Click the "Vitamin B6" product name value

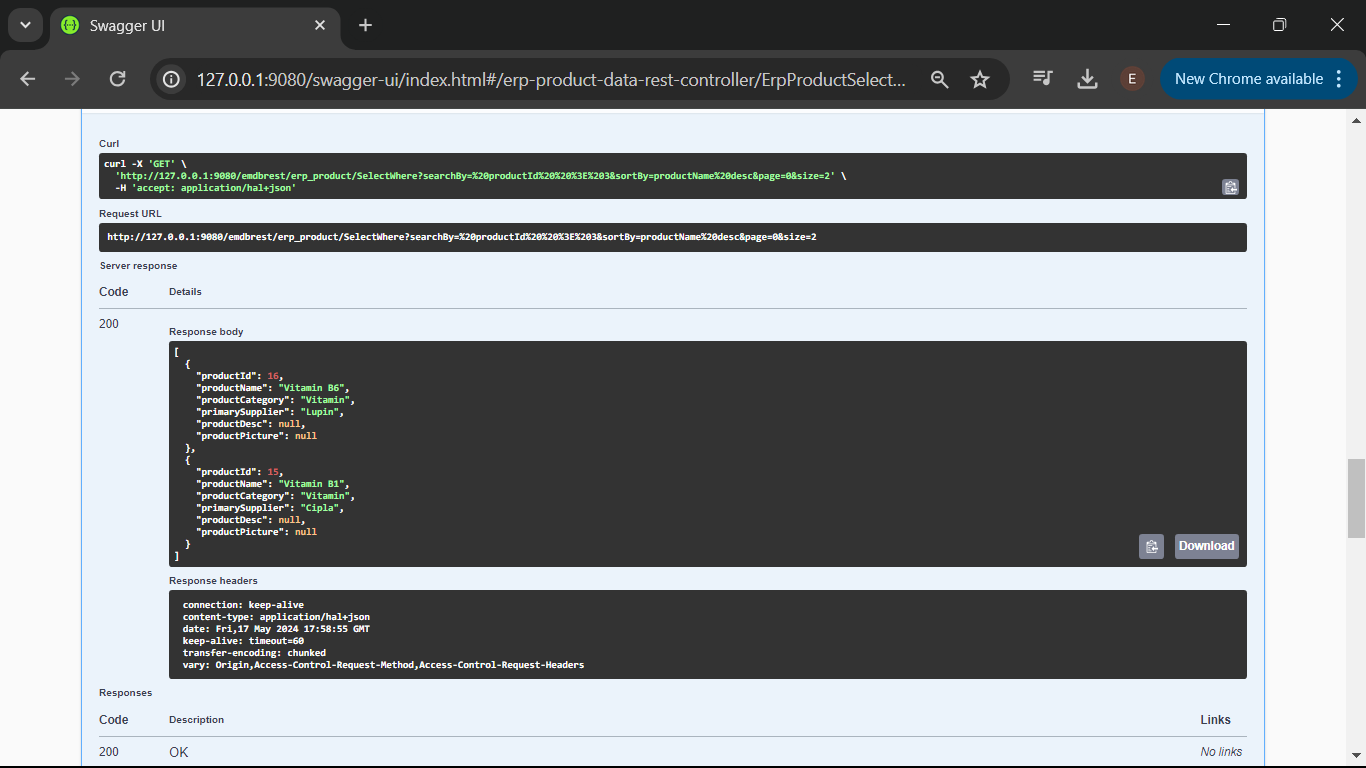(313, 388)
